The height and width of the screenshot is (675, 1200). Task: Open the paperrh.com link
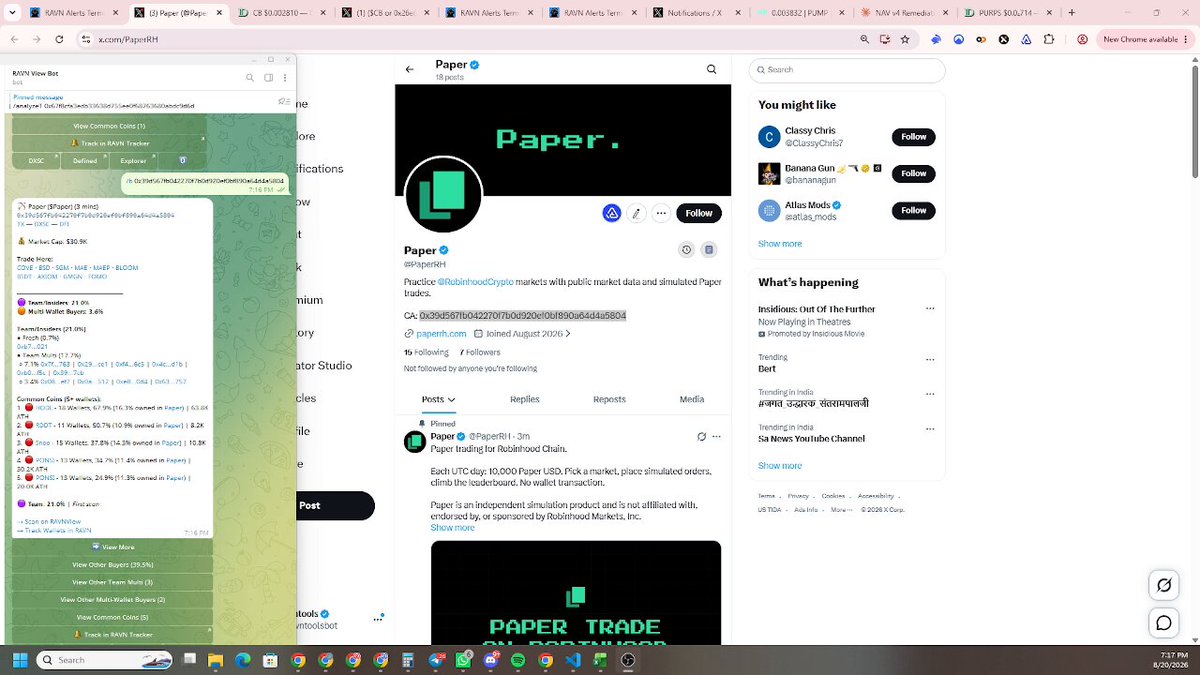441,334
